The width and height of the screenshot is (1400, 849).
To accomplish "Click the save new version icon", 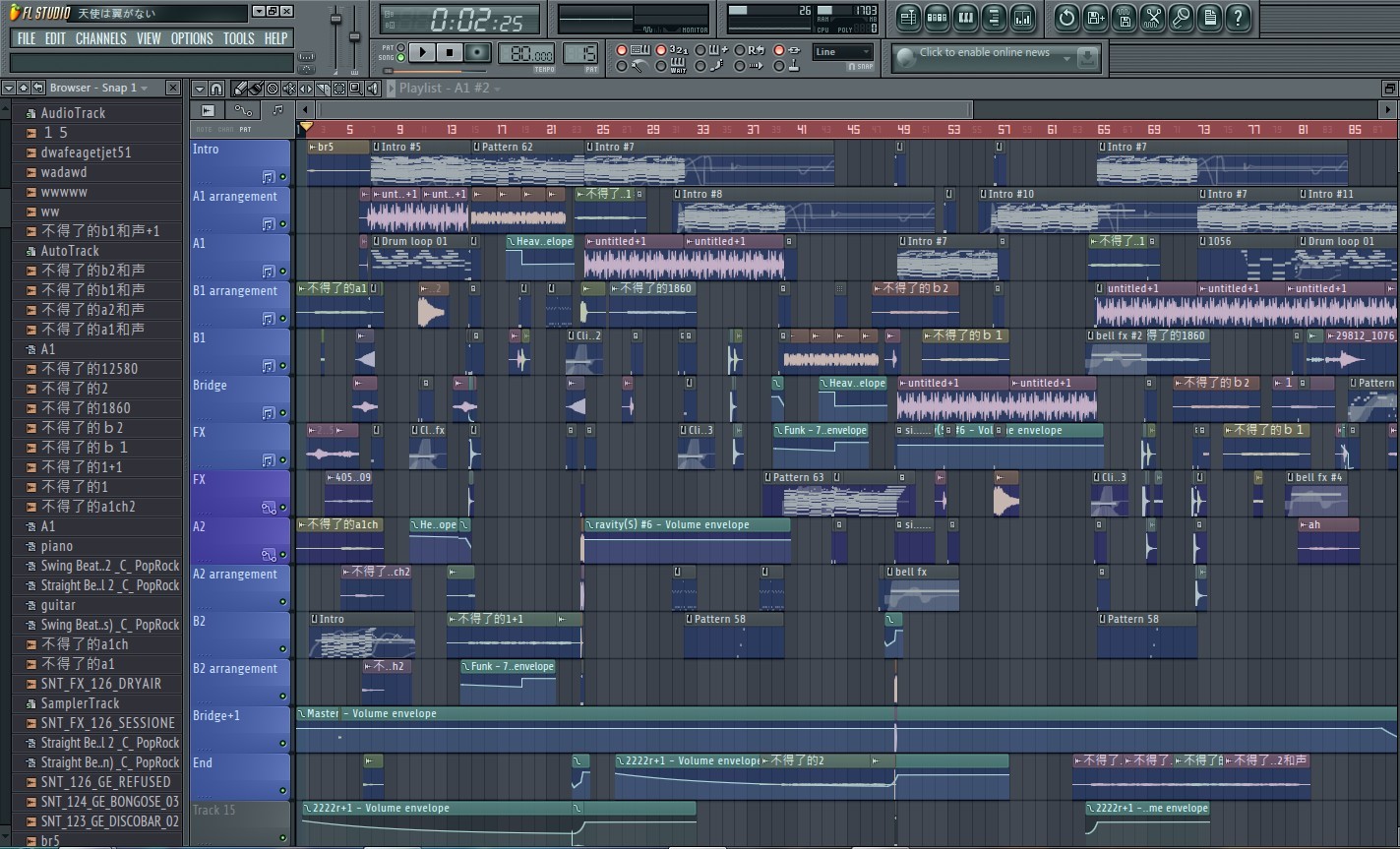I will pos(1095,18).
